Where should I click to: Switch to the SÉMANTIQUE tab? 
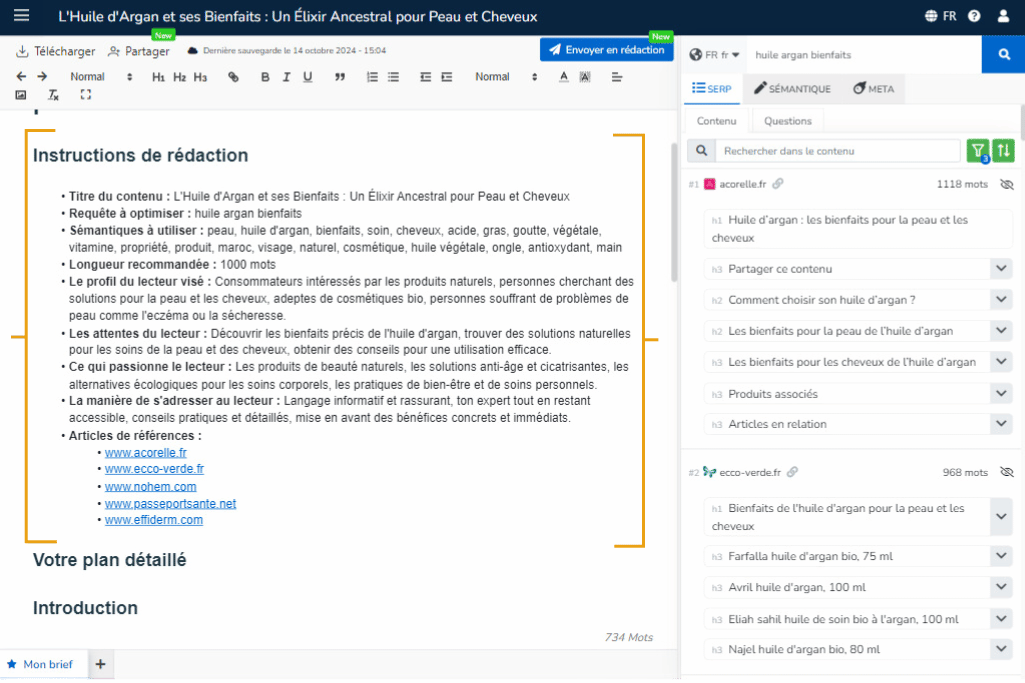point(792,89)
